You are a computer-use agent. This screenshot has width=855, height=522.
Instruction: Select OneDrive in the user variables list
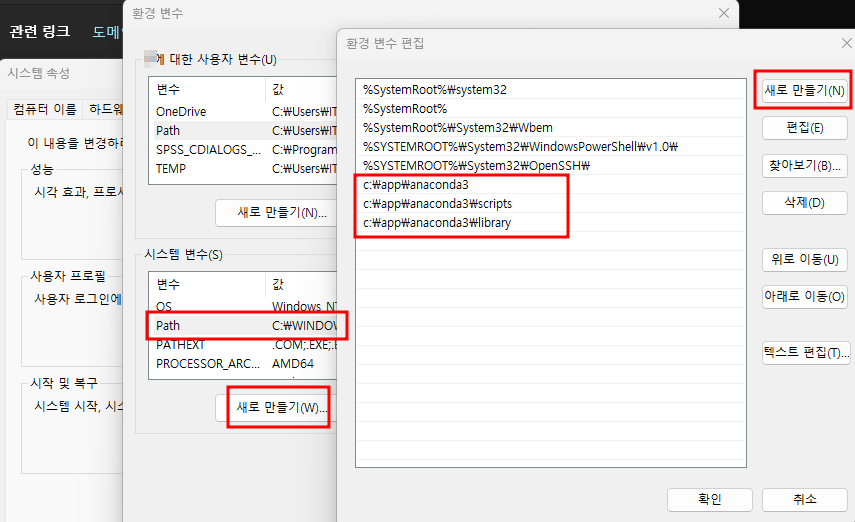pyautogui.click(x=243, y=112)
